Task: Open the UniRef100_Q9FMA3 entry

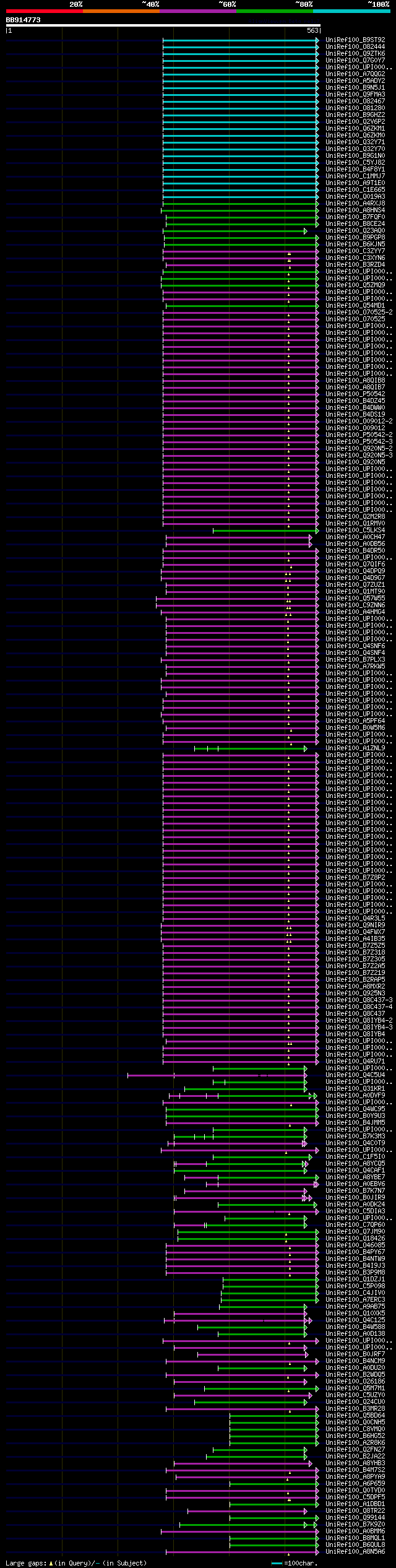Action: [355, 94]
